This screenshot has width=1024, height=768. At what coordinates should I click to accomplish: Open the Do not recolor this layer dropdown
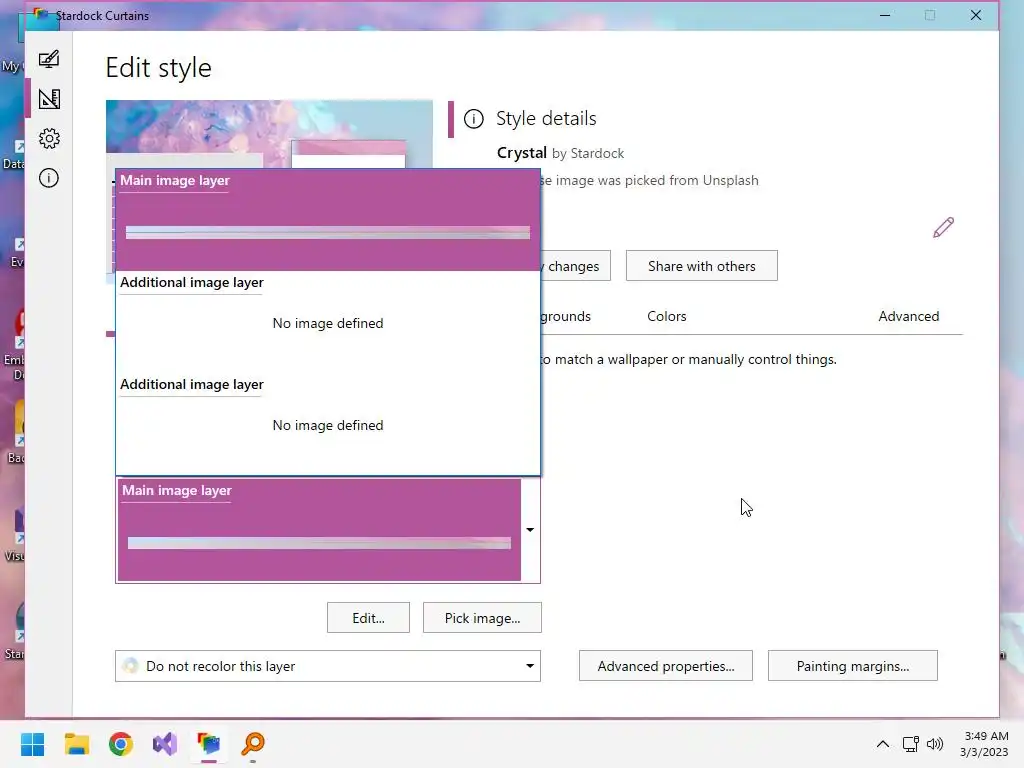pyautogui.click(x=328, y=666)
